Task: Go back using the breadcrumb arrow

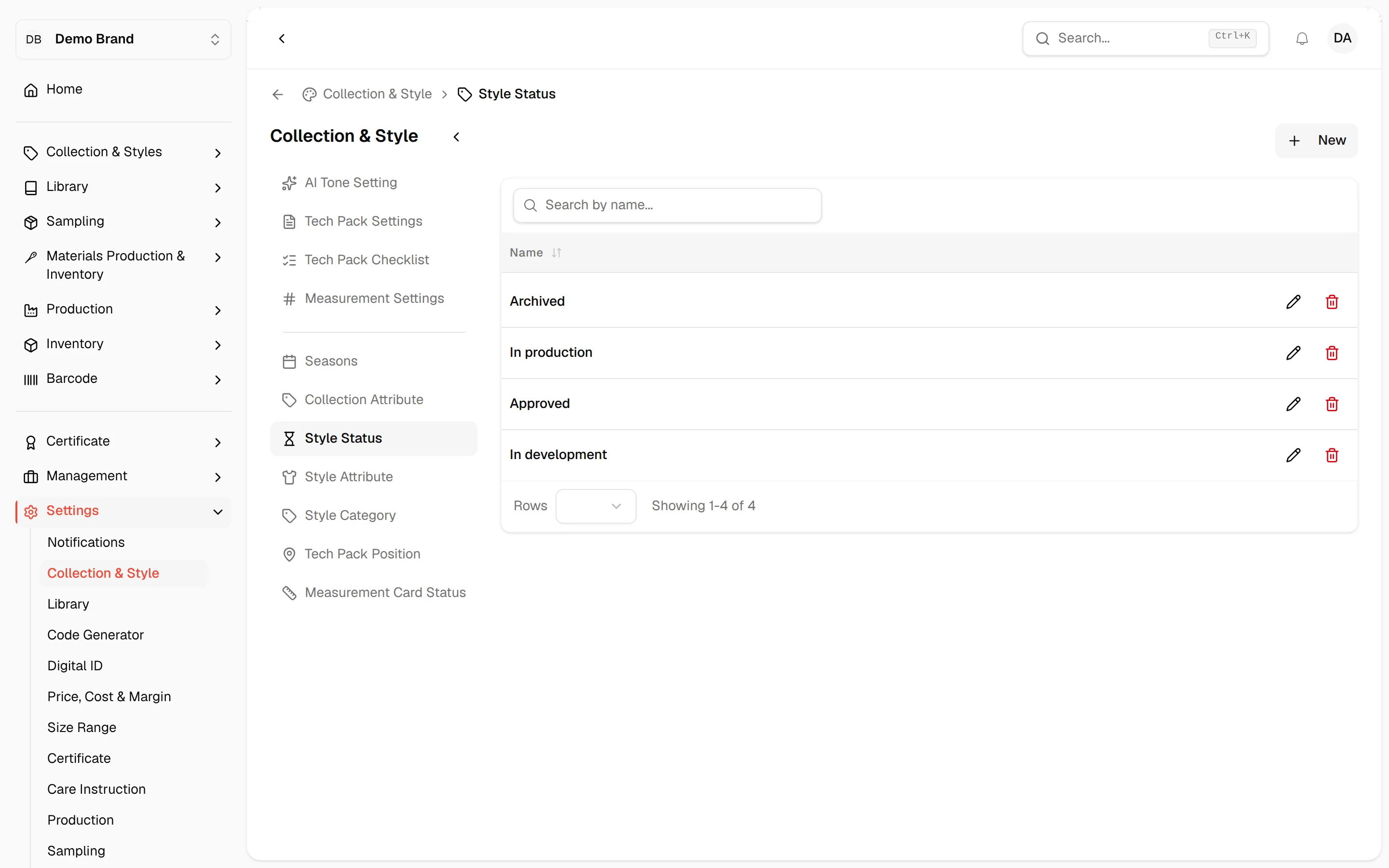Action: tap(278, 94)
